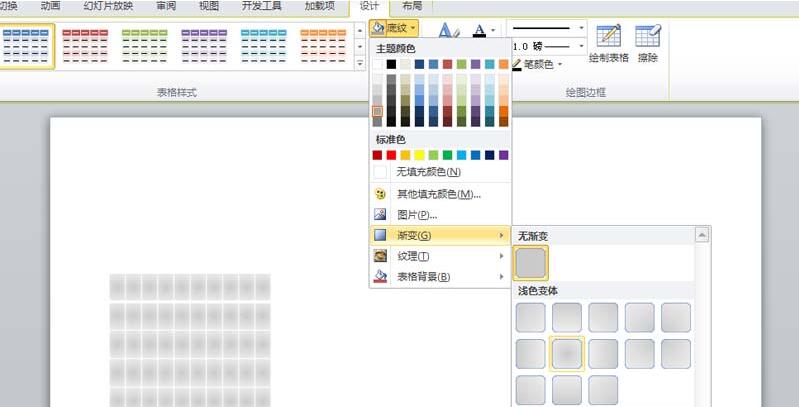This screenshot has width=799, height=407.
Task: Open the 审阅 review tab
Action: click(166, 6)
